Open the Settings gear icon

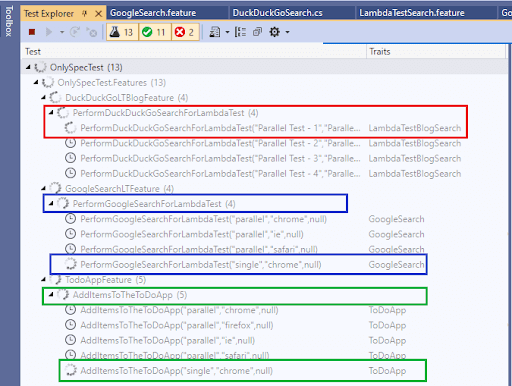(275, 32)
